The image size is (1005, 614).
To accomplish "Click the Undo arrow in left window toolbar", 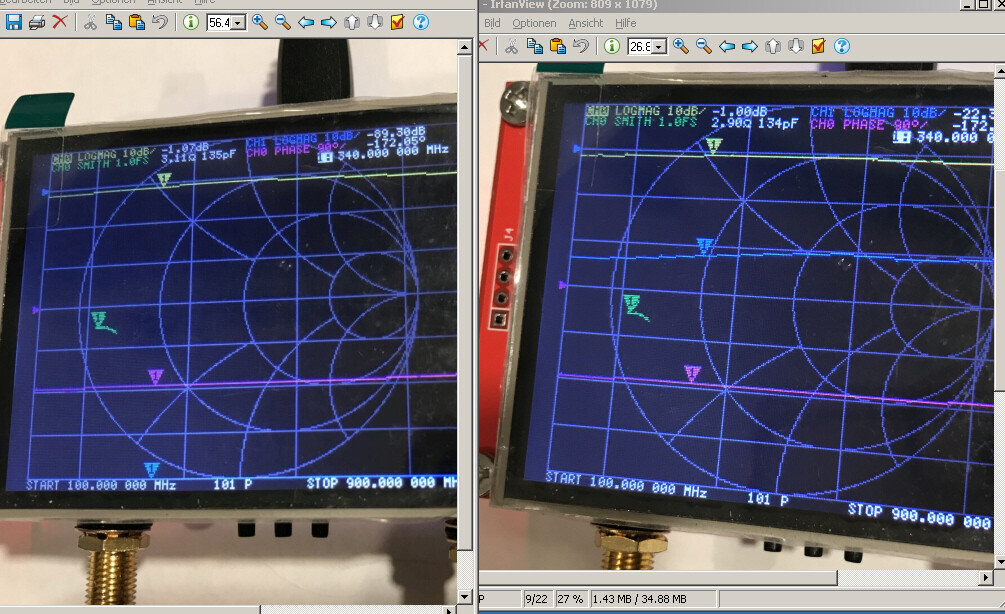I will pos(160,22).
